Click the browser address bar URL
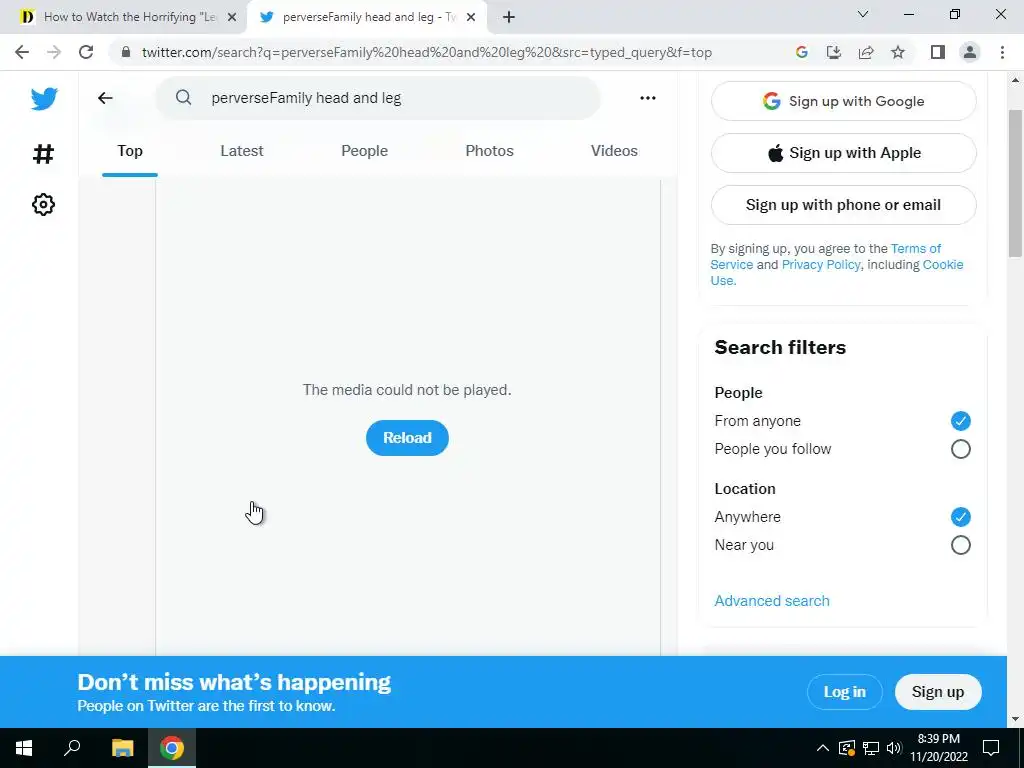The height and width of the screenshot is (768, 1024). coord(427,52)
